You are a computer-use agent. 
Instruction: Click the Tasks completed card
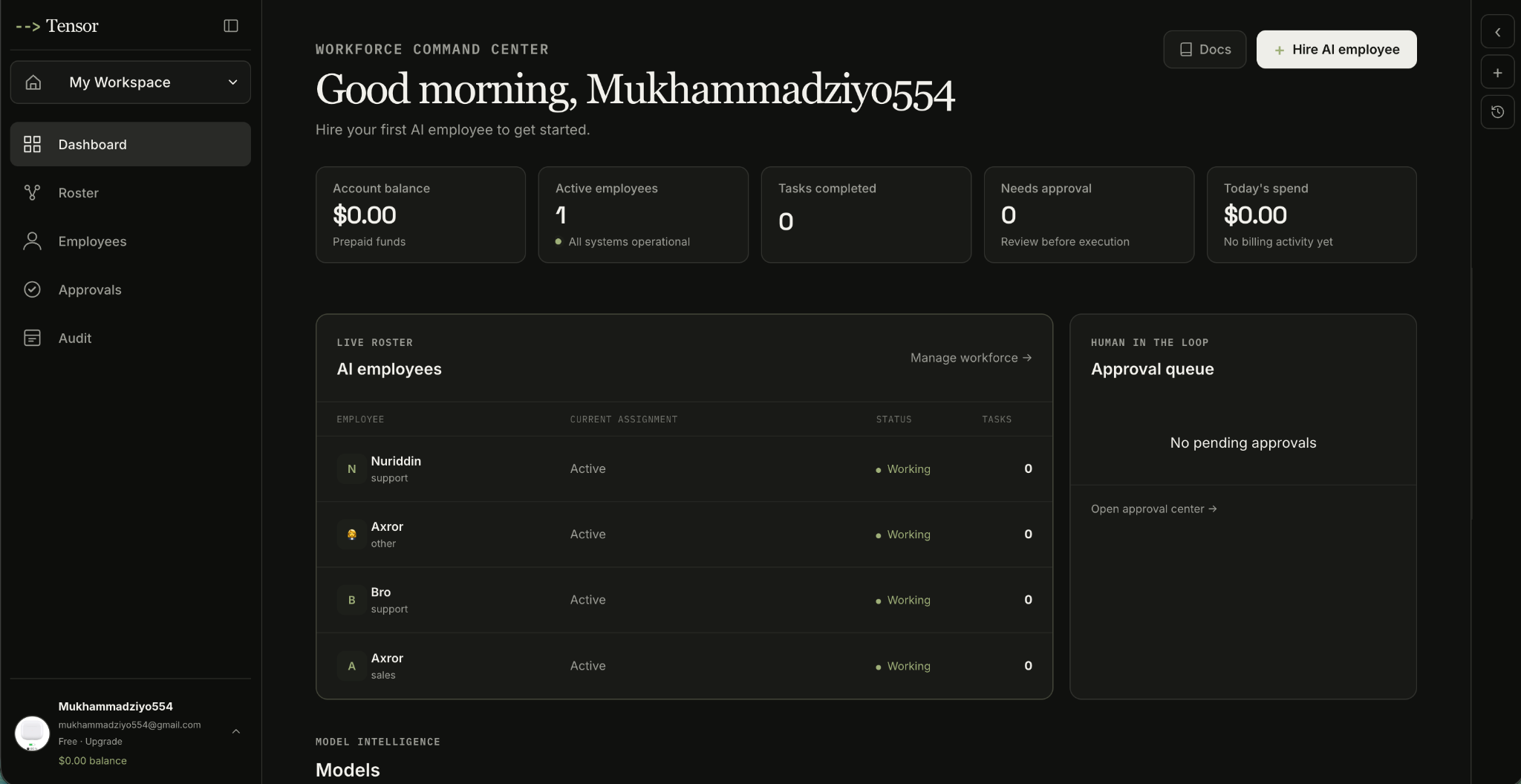[866, 215]
